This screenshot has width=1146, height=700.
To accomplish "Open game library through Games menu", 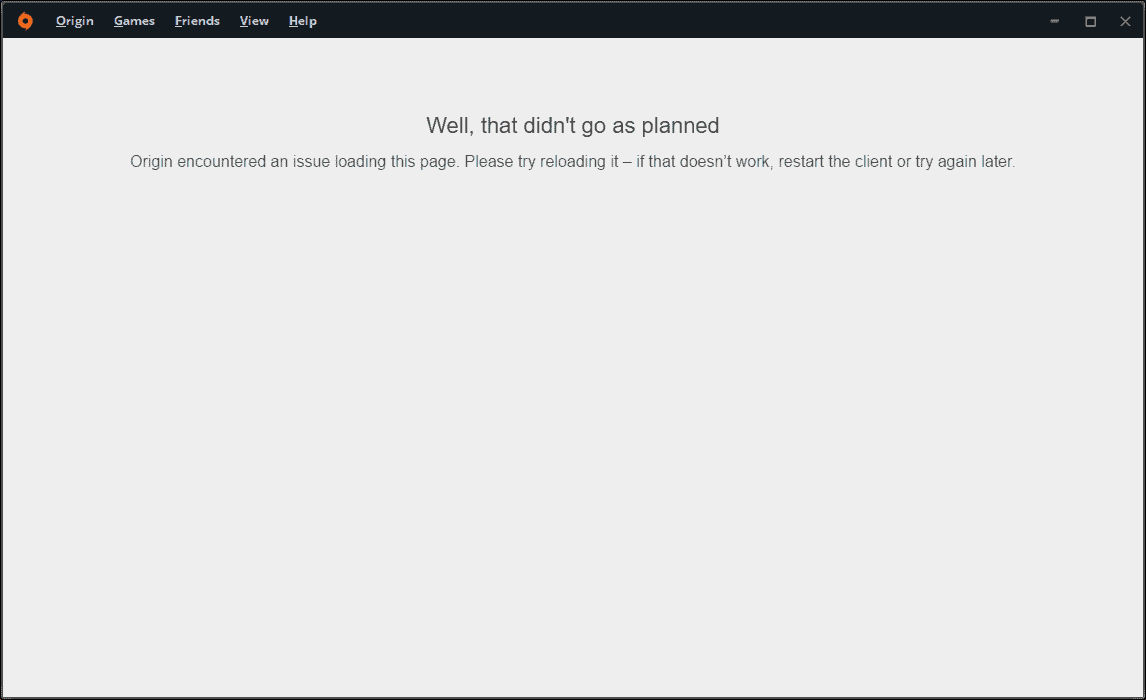I will pos(134,20).
